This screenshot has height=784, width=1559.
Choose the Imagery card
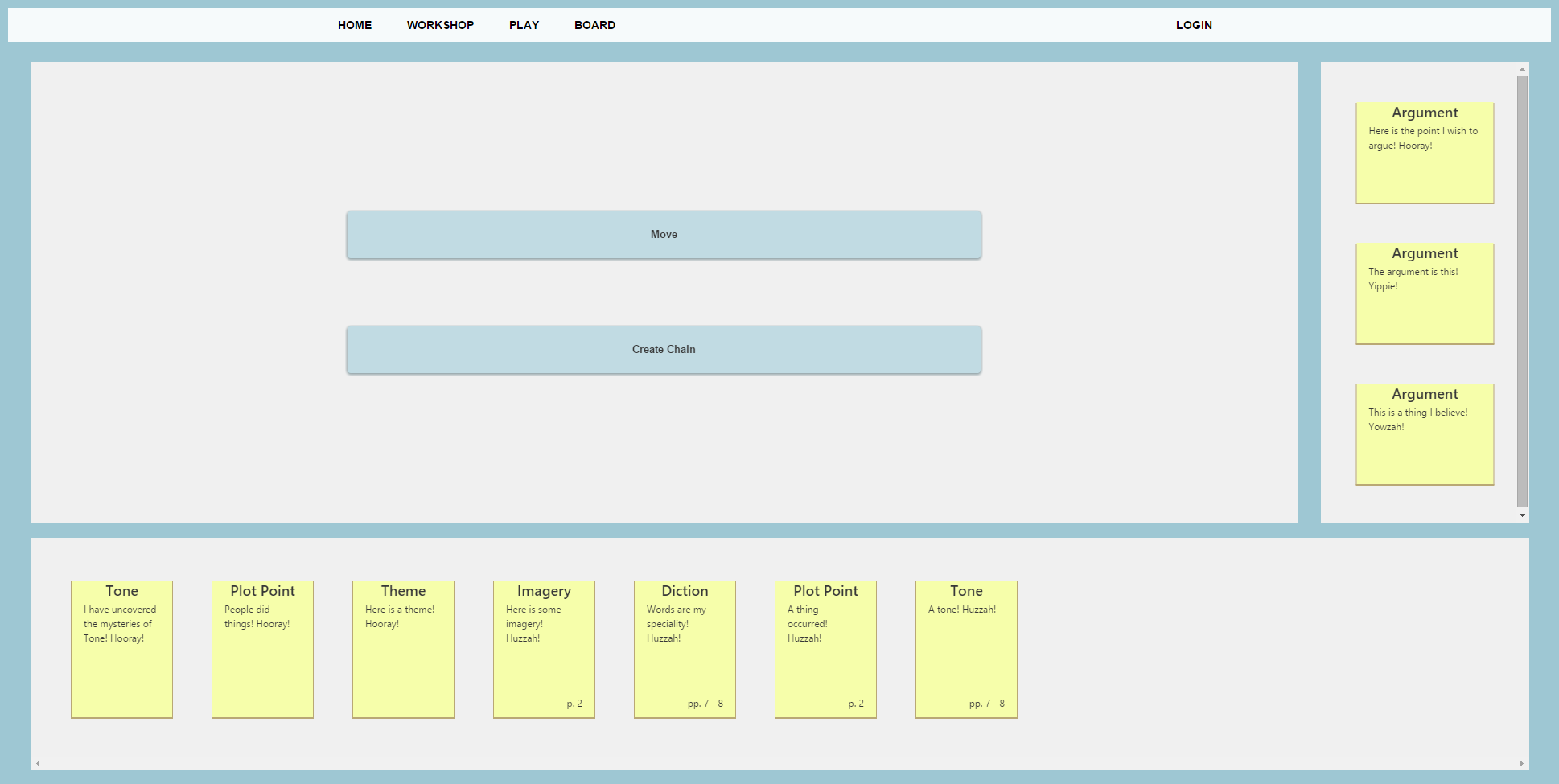pyautogui.click(x=544, y=650)
